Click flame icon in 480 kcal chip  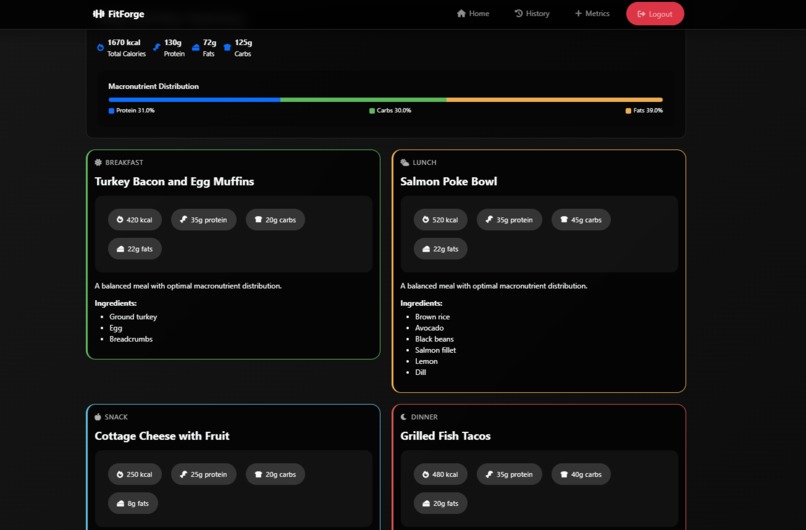point(426,474)
